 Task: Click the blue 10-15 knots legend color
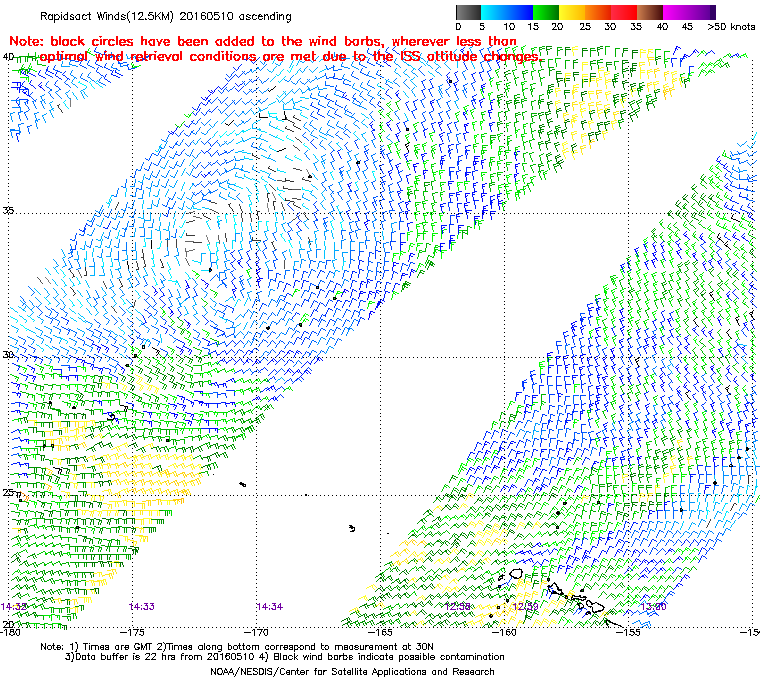(x=520, y=12)
